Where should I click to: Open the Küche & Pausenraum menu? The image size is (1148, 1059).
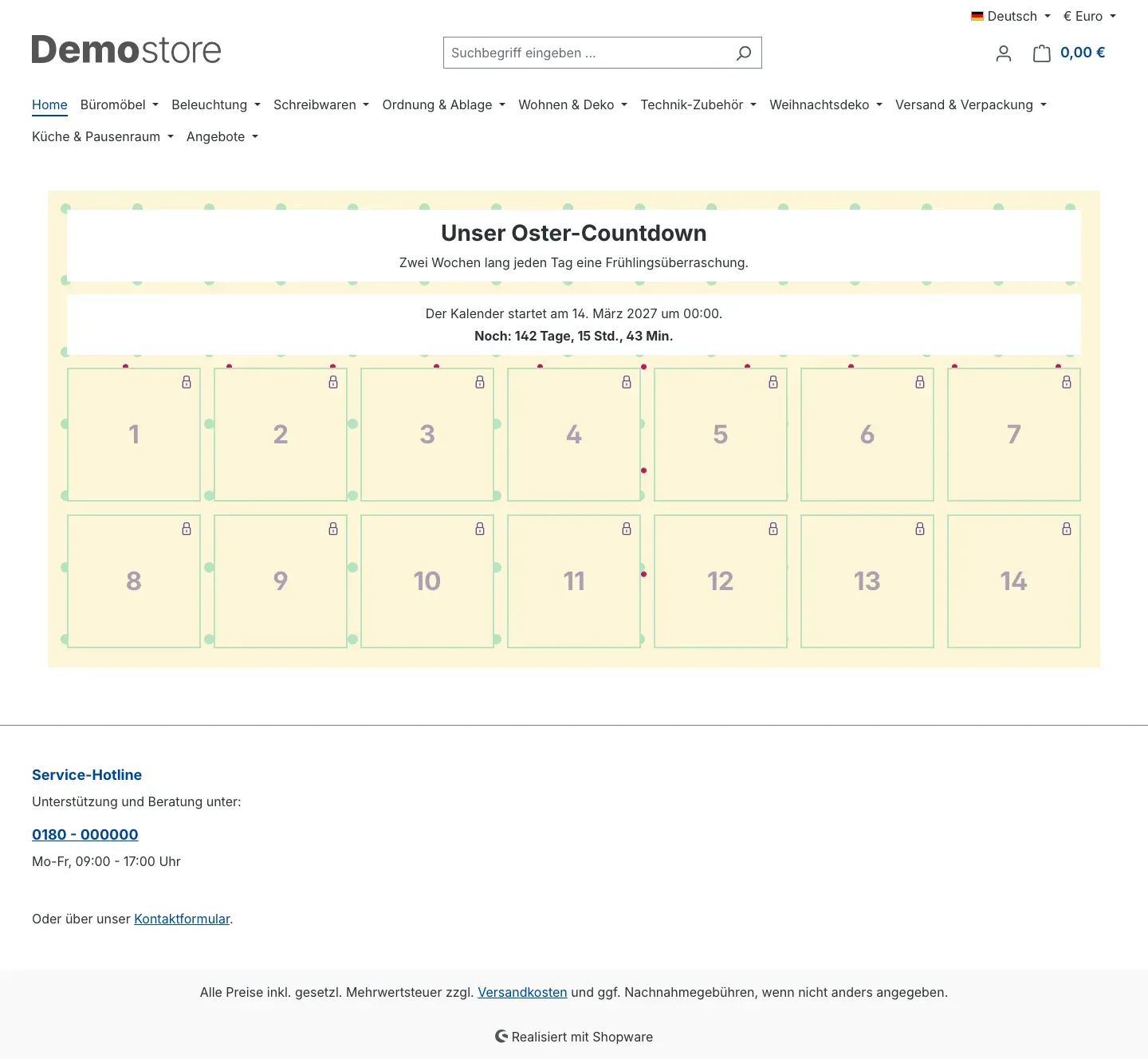point(103,136)
